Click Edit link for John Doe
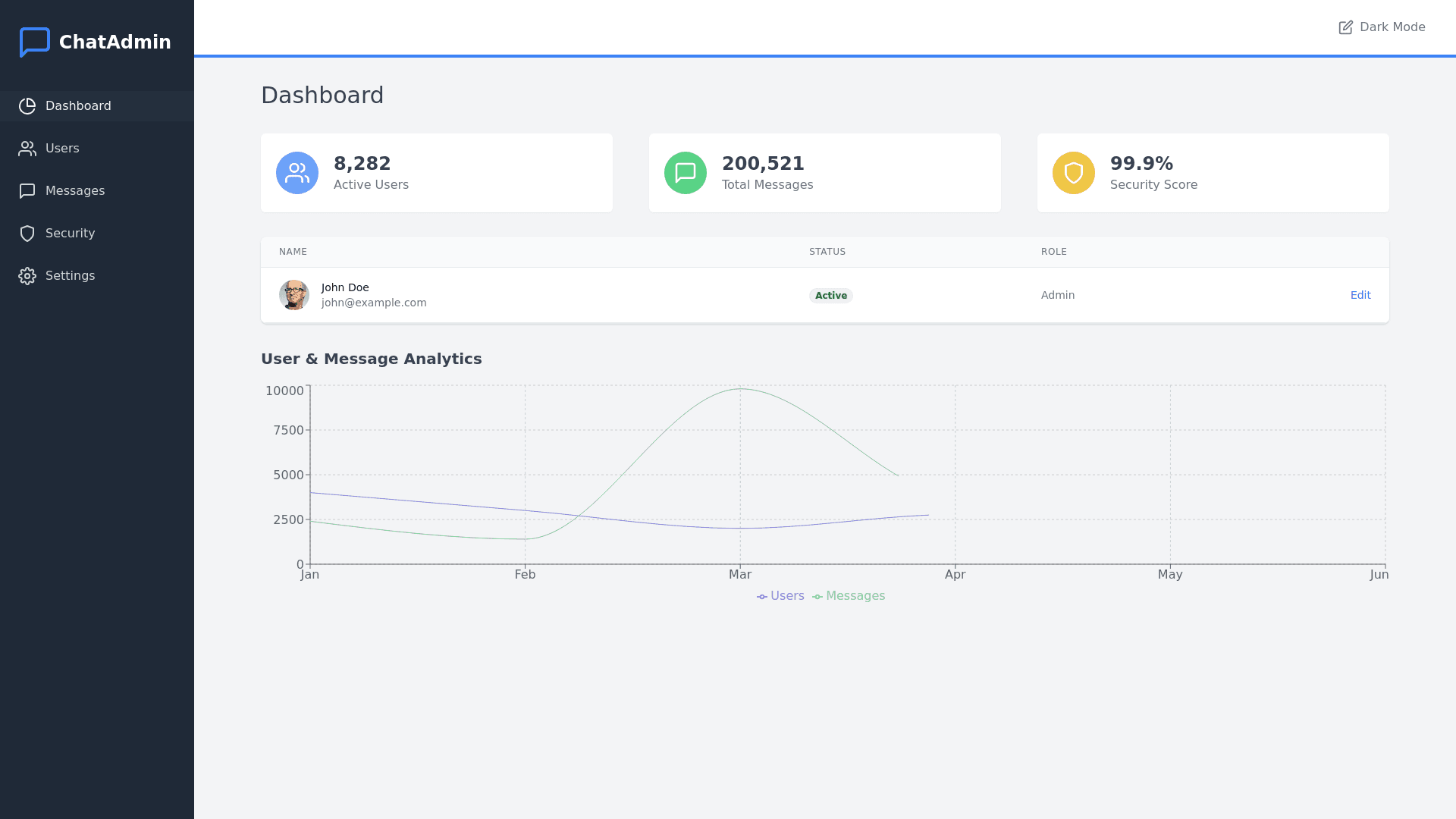Image resolution: width=1456 pixels, height=819 pixels. click(1360, 295)
